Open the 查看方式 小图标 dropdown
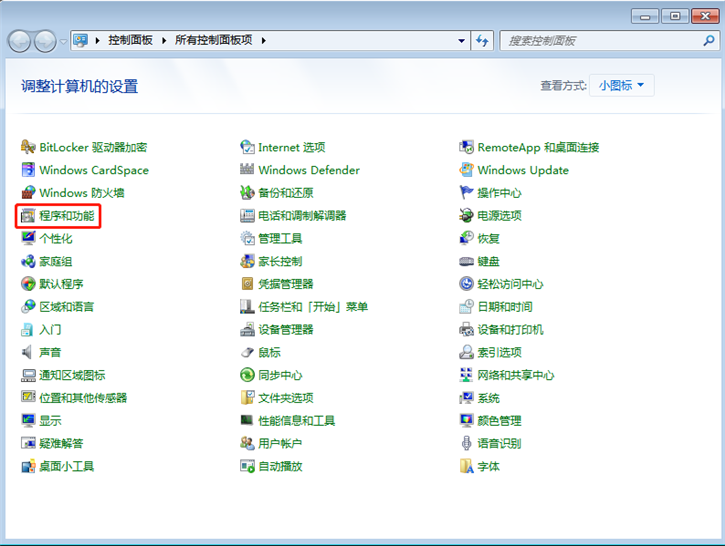 (x=621, y=86)
